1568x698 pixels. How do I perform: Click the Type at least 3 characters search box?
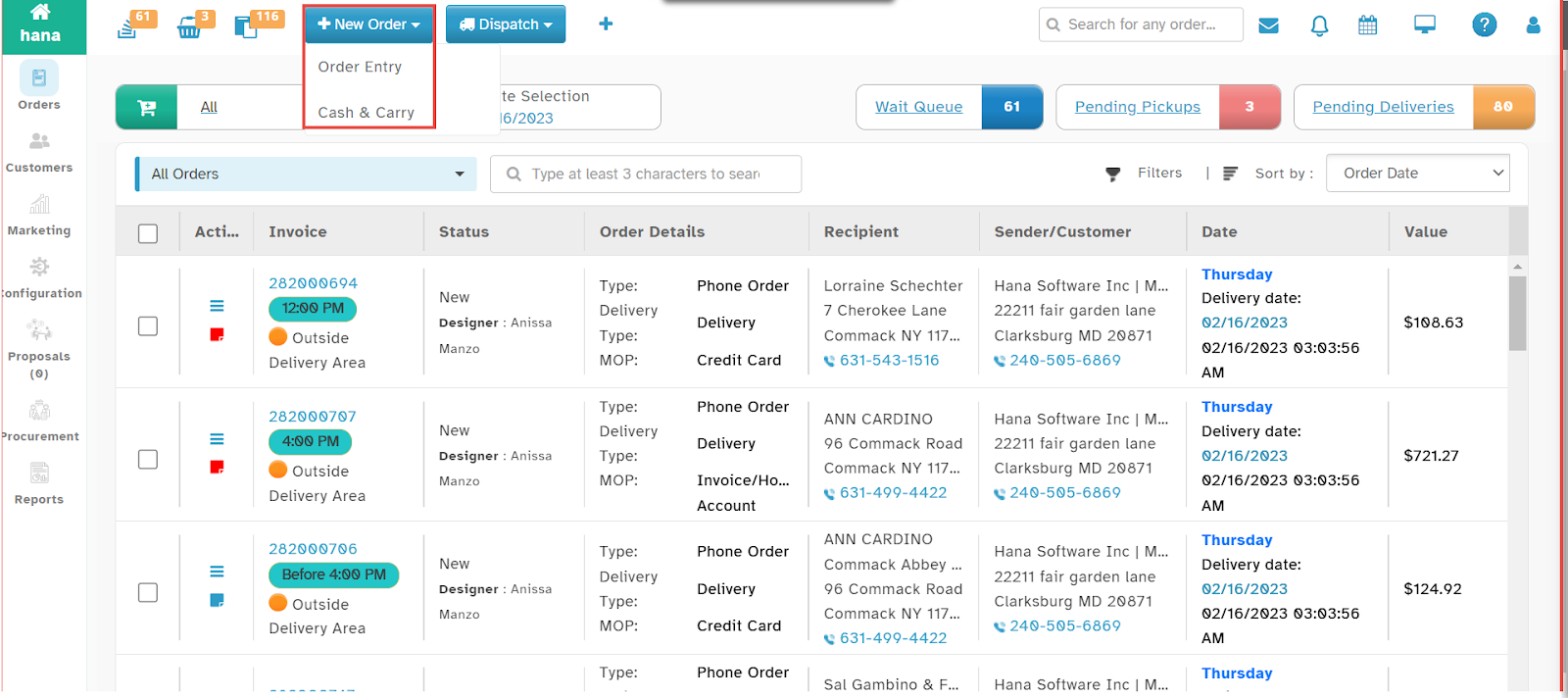tap(646, 174)
